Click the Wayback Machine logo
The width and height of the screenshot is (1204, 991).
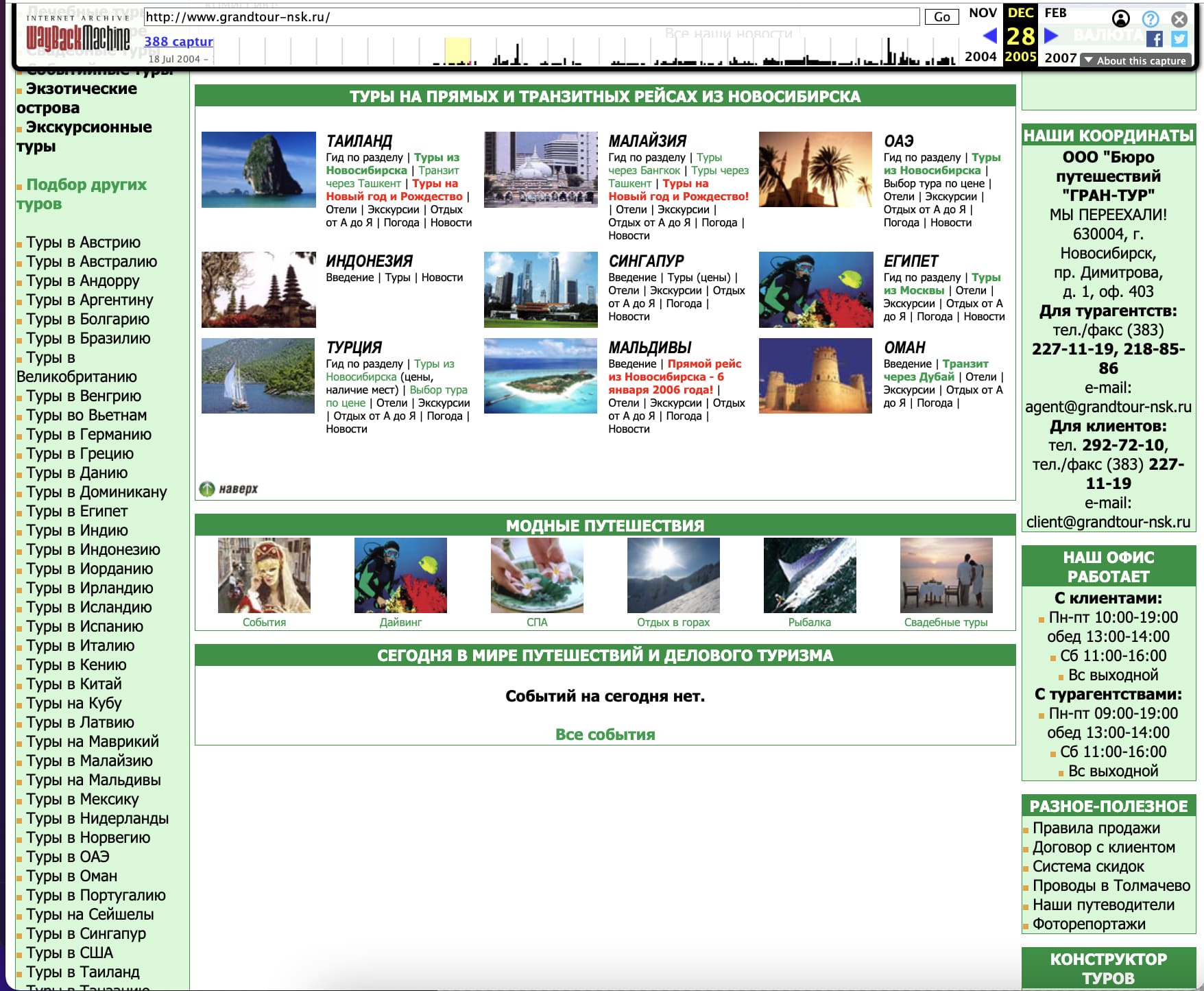point(77,34)
